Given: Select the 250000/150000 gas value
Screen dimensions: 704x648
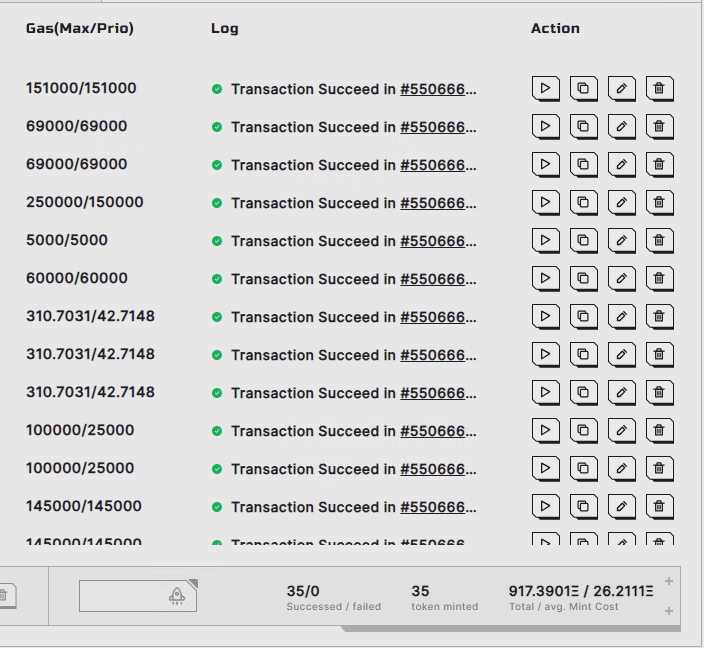Looking at the screenshot, I should pyautogui.click(x=84, y=202).
